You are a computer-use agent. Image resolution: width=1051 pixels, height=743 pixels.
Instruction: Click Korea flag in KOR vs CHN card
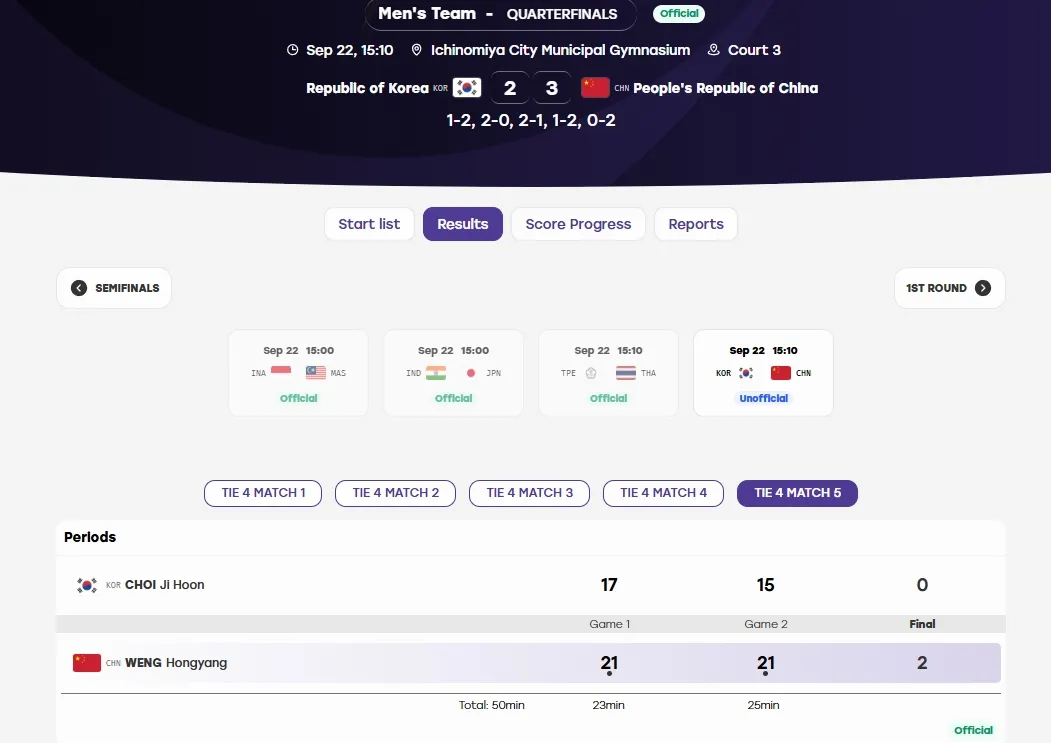point(746,373)
